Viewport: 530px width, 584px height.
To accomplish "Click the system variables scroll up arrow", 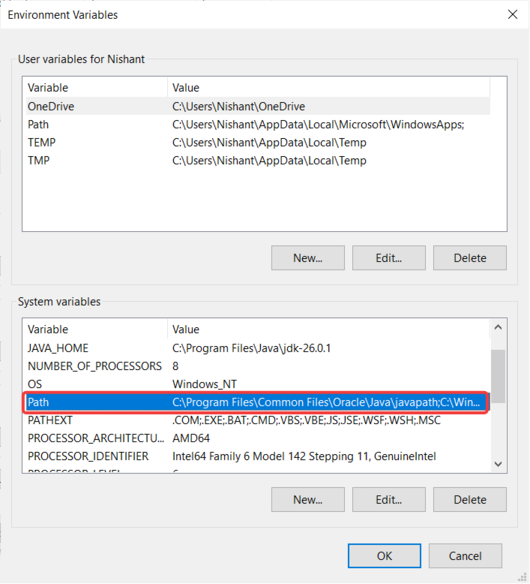I will (498, 328).
